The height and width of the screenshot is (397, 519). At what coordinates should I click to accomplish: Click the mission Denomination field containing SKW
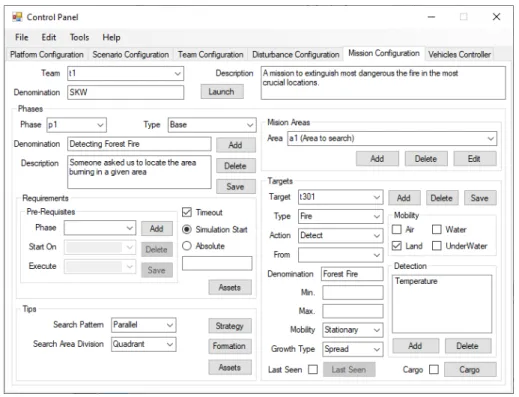click(125, 92)
